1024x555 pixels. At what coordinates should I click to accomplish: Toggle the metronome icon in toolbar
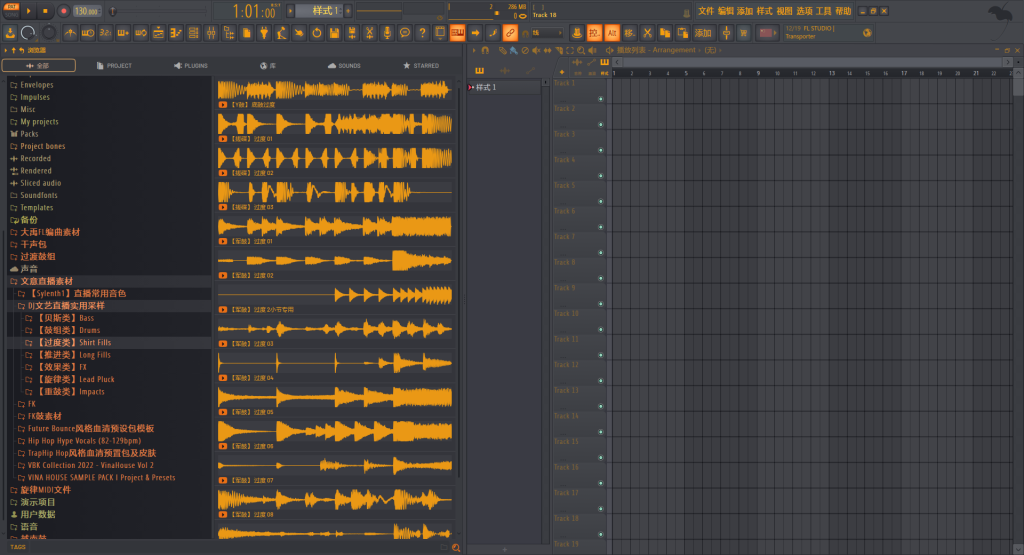pyautogui.click(x=71, y=33)
